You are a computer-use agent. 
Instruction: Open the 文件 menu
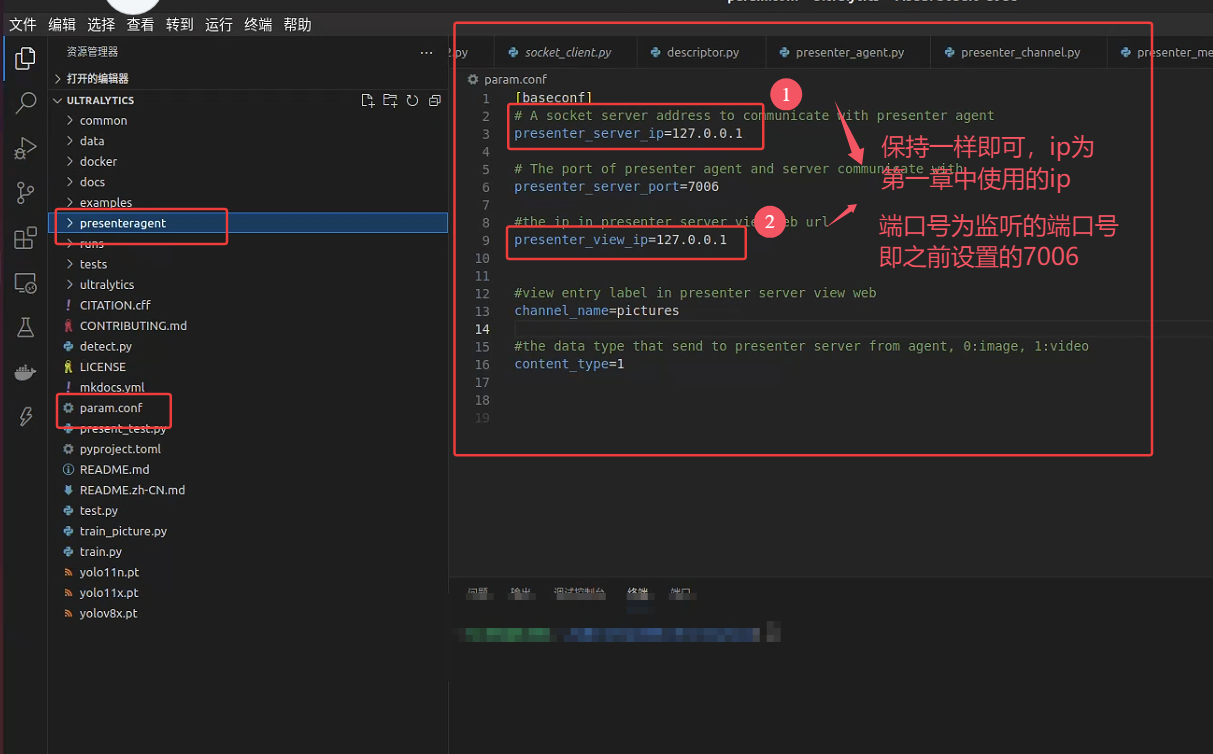click(x=22, y=24)
